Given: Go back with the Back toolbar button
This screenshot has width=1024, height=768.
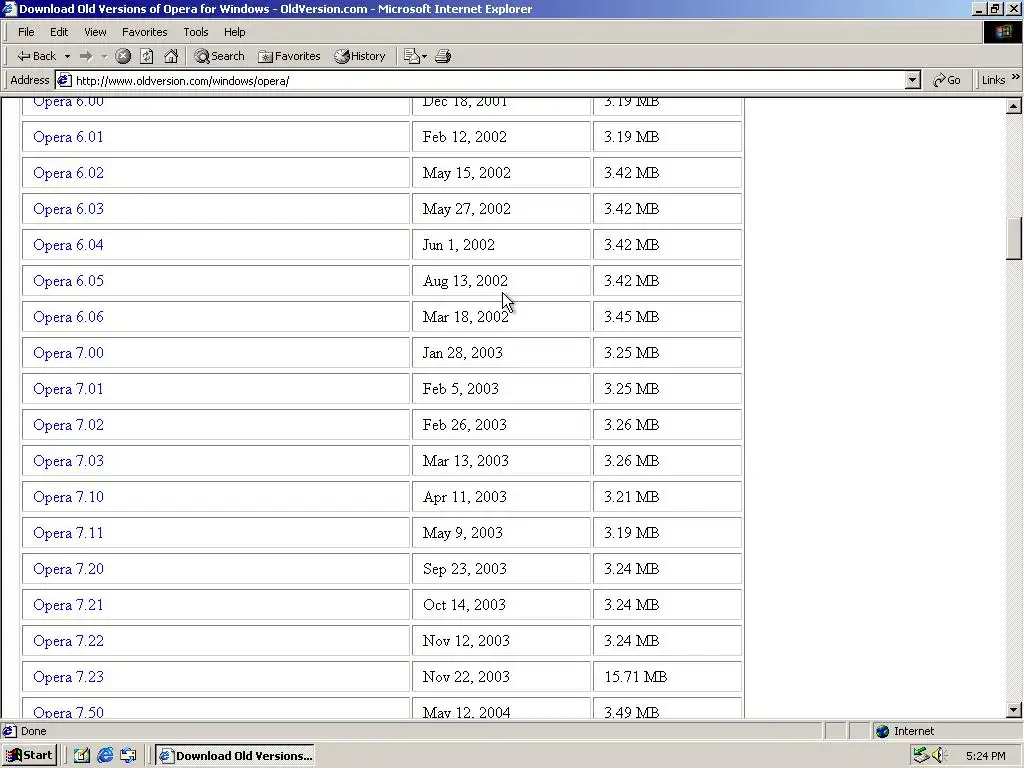Looking at the screenshot, I should 37,56.
